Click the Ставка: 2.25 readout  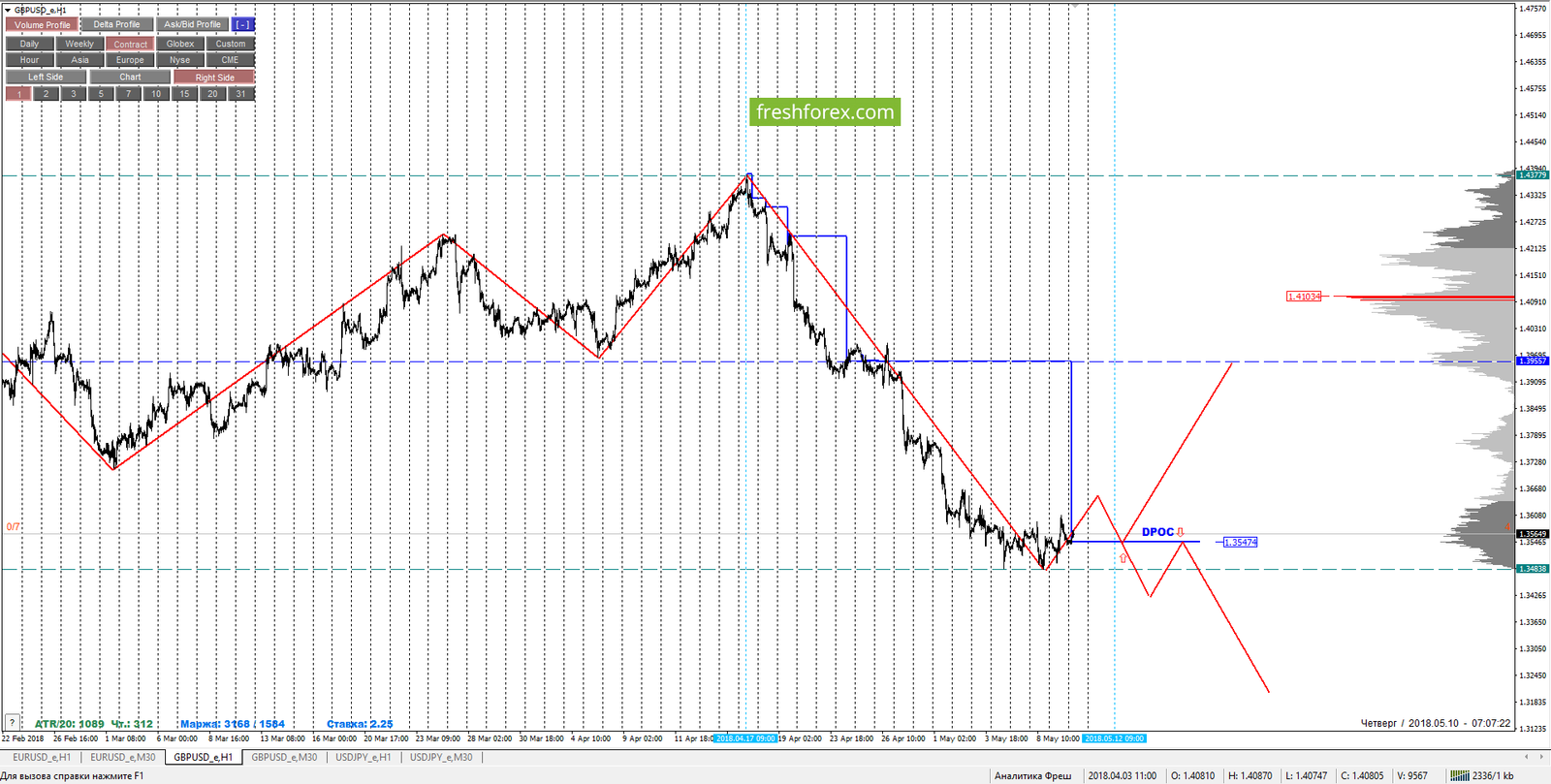[360, 724]
